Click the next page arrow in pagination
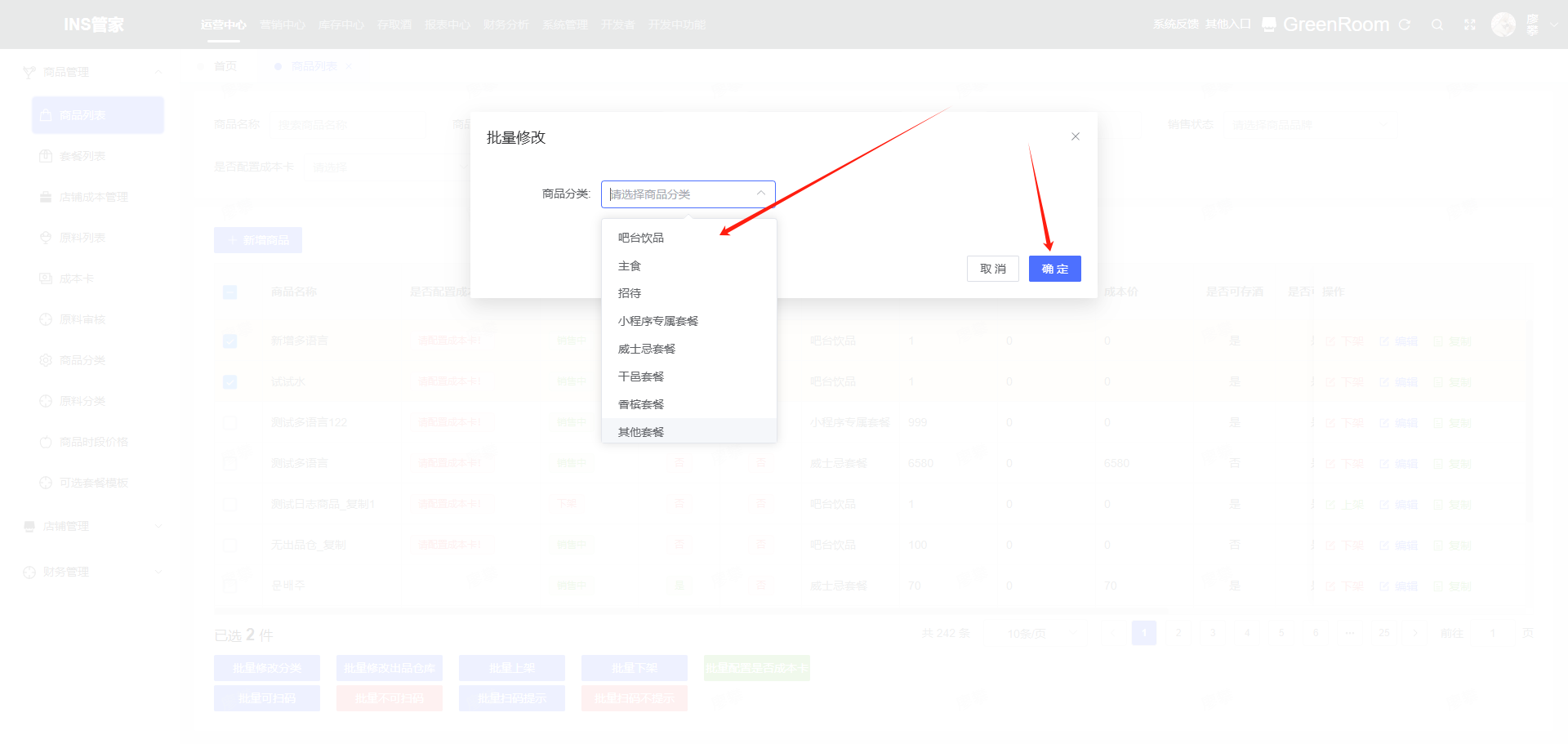 1415,633
